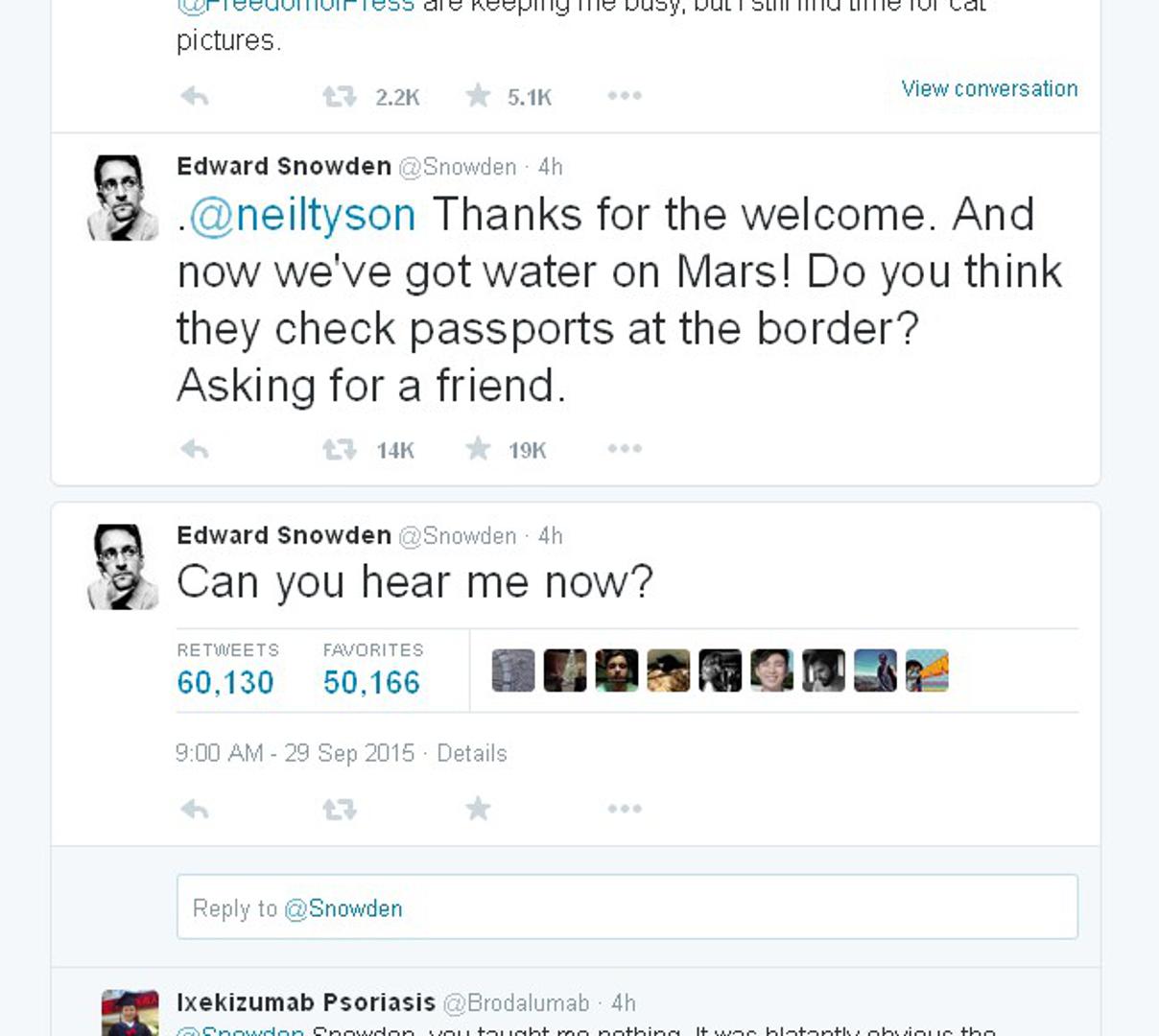The height and width of the screenshot is (1036, 1159).
Task: Retweet the 'Can you hear me now?' tweet
Action: (339, 810)
